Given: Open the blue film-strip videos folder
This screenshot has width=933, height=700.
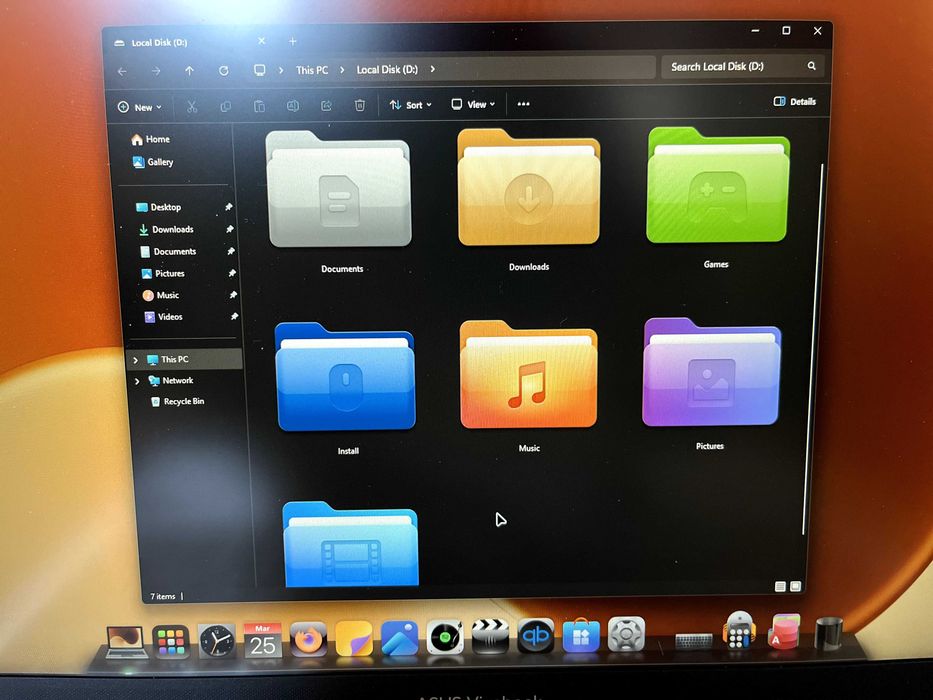Looking at the screenshot, I should 350,544.
